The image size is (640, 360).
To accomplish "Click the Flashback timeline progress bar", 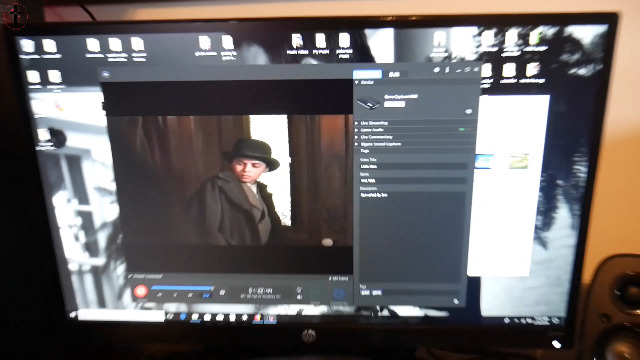I will pyautogui.click(x=182, y=288).
